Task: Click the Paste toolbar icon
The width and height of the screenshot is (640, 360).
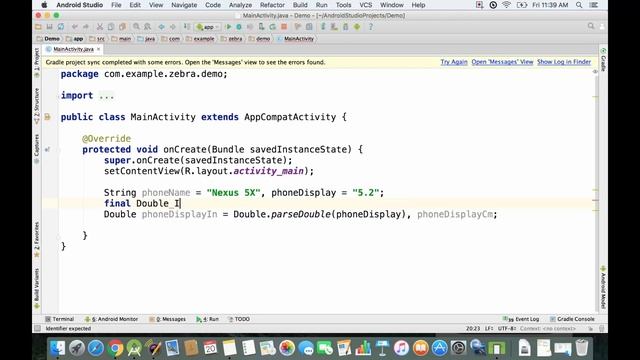Action: tap(122, 27)
